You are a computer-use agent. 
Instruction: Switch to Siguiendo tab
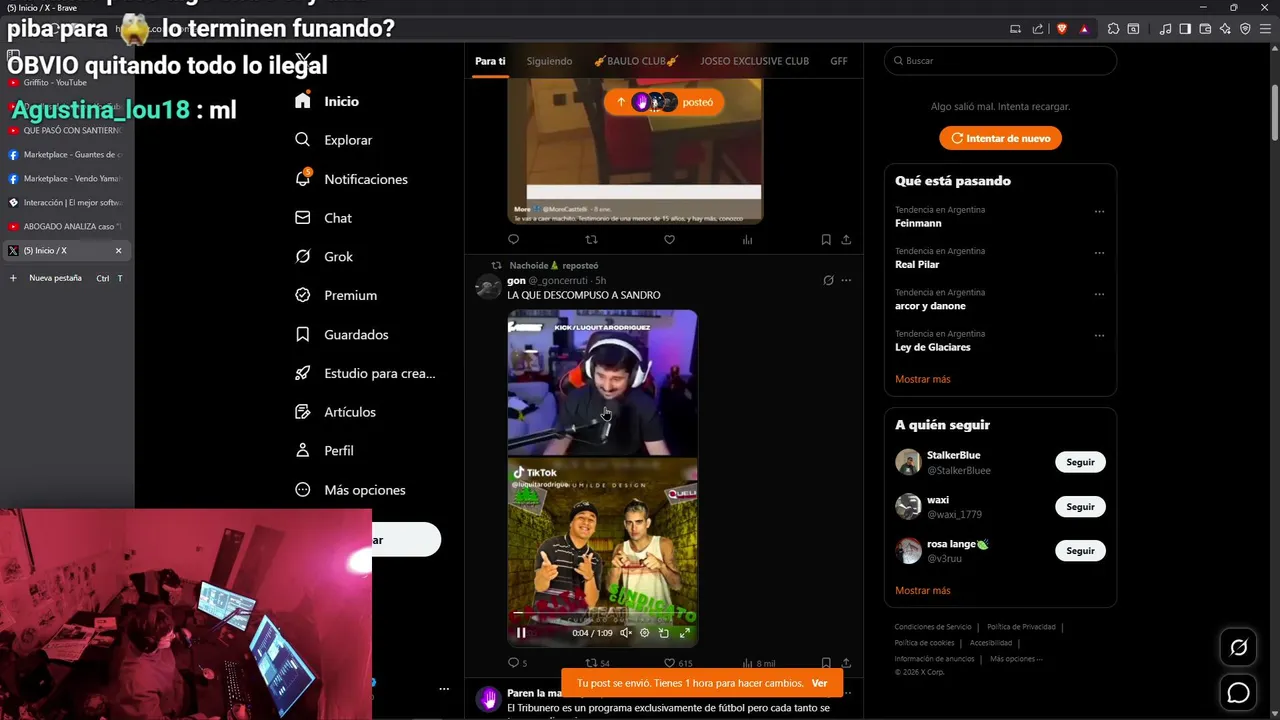549,61
